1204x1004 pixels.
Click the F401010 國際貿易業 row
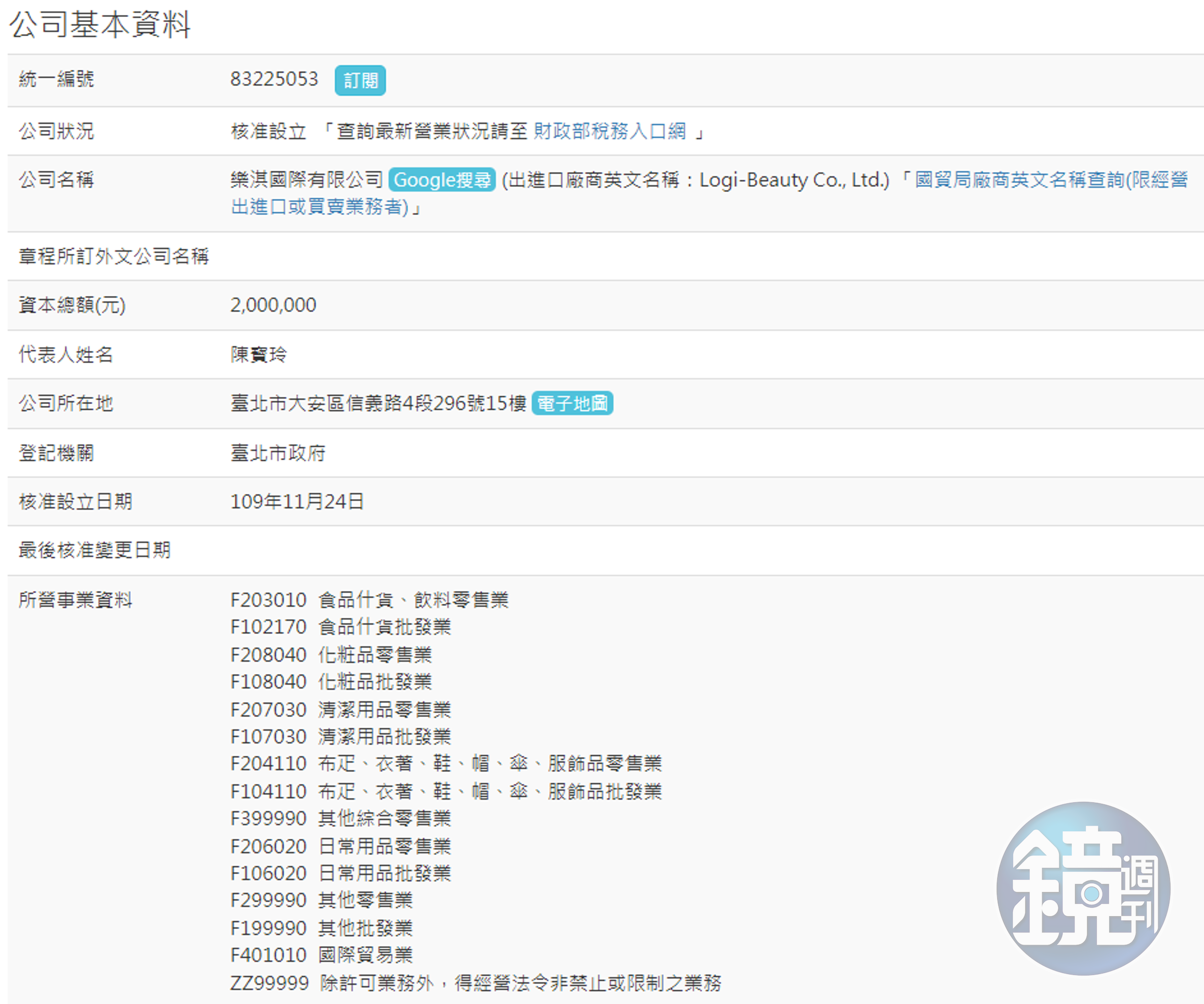322,955
